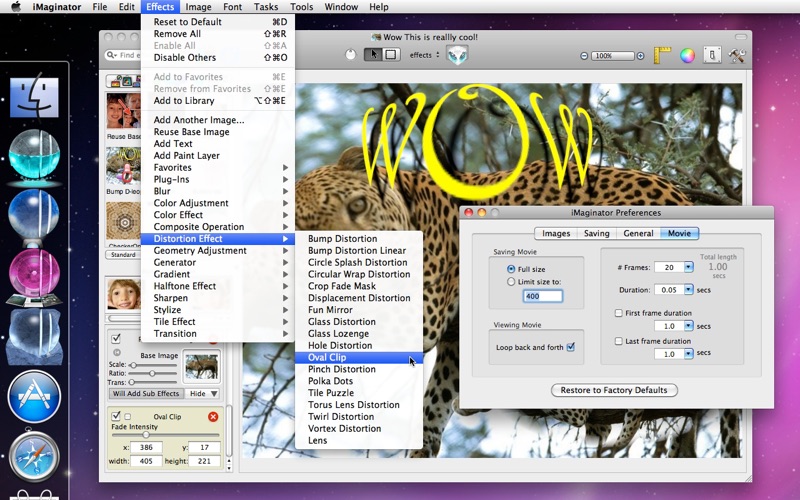
Task: Toggle the Oval Clip enabled checkbox
Action: [116, 416]
